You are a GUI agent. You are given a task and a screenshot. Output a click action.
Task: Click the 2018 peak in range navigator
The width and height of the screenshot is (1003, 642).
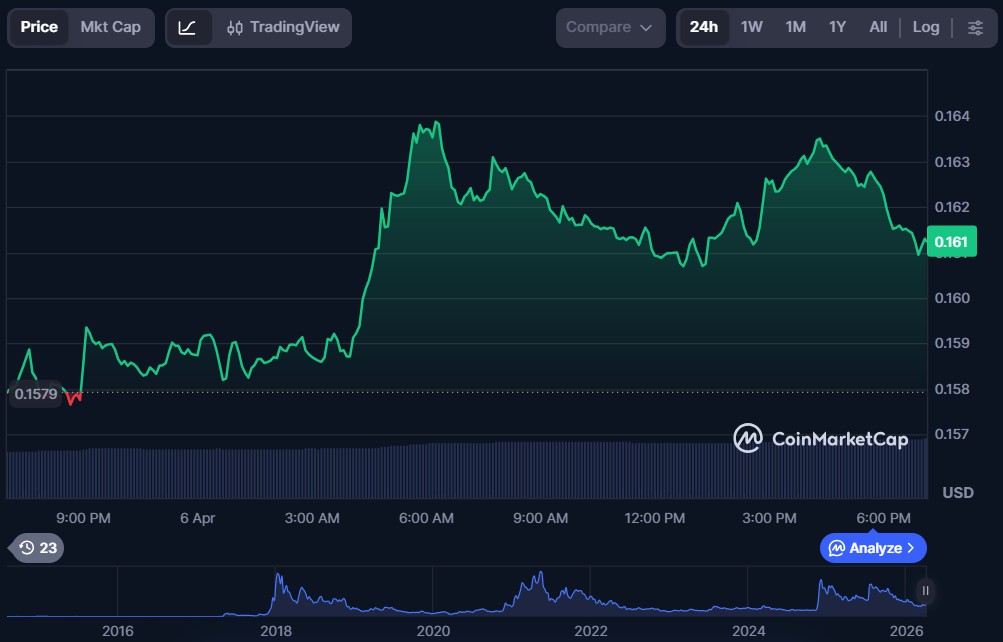point(277,577)
